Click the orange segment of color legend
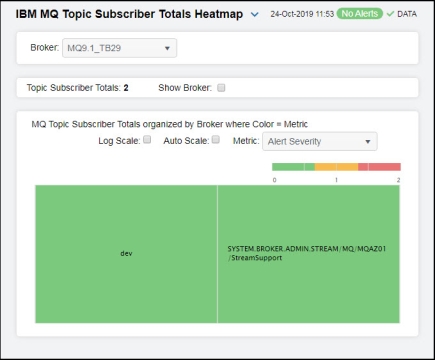435x360 pixels. 336,167
